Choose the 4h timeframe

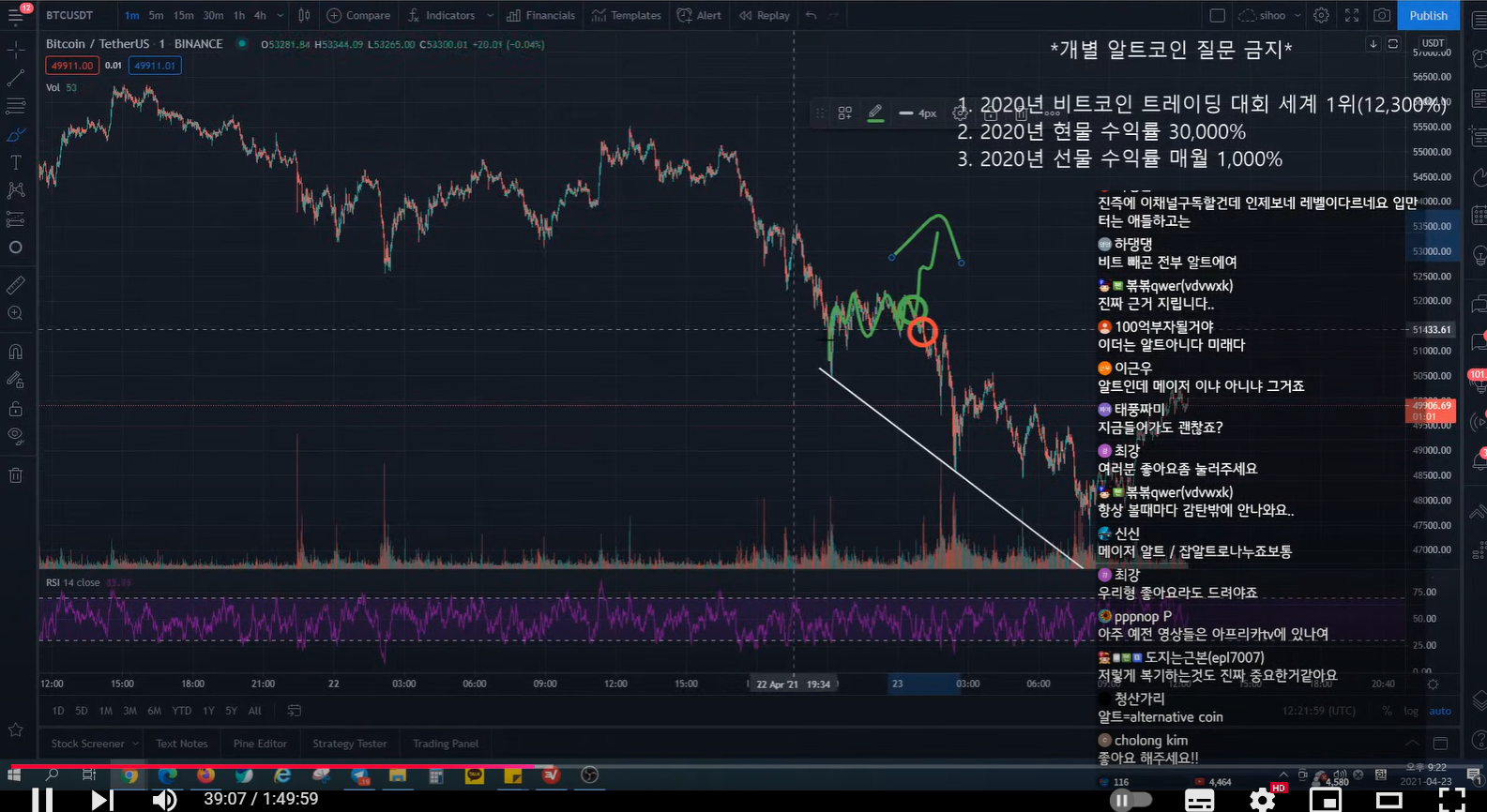pos(260,16)
